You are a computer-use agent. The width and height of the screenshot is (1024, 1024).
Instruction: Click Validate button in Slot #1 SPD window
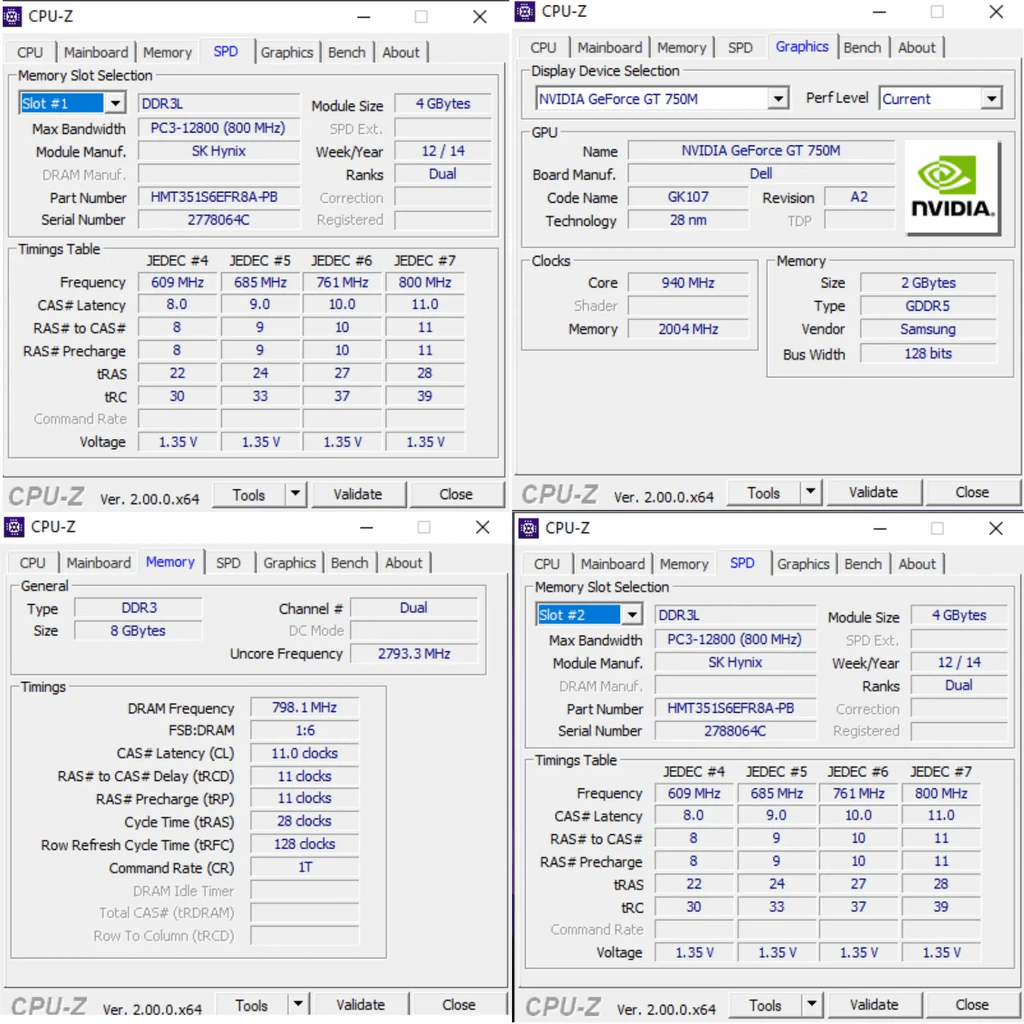[x=358, y=494]
